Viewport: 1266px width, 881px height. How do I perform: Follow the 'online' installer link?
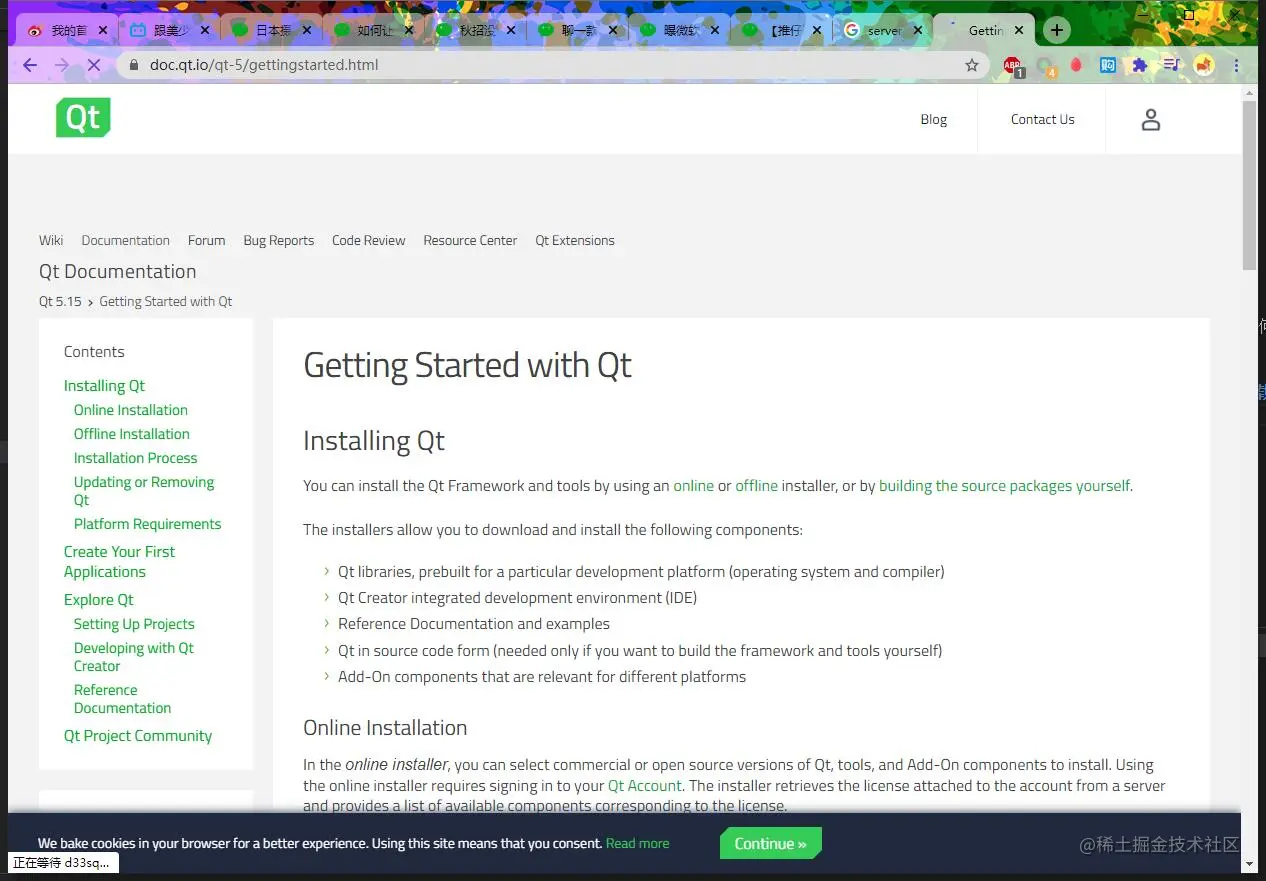tap(693, 486)
